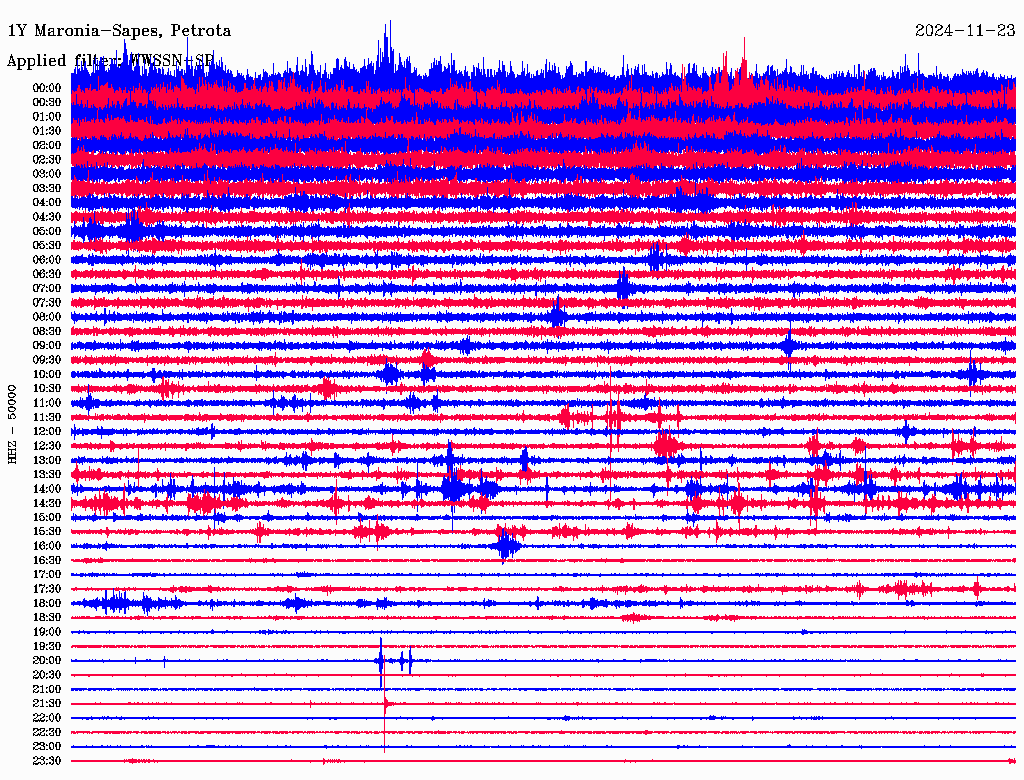Click the station title Maronia-Sapes, Petrota

(119, 31)
